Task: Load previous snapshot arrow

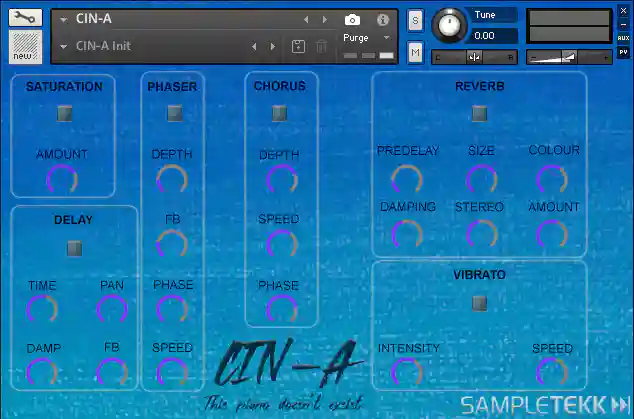Action: click(x=254, y=47)
